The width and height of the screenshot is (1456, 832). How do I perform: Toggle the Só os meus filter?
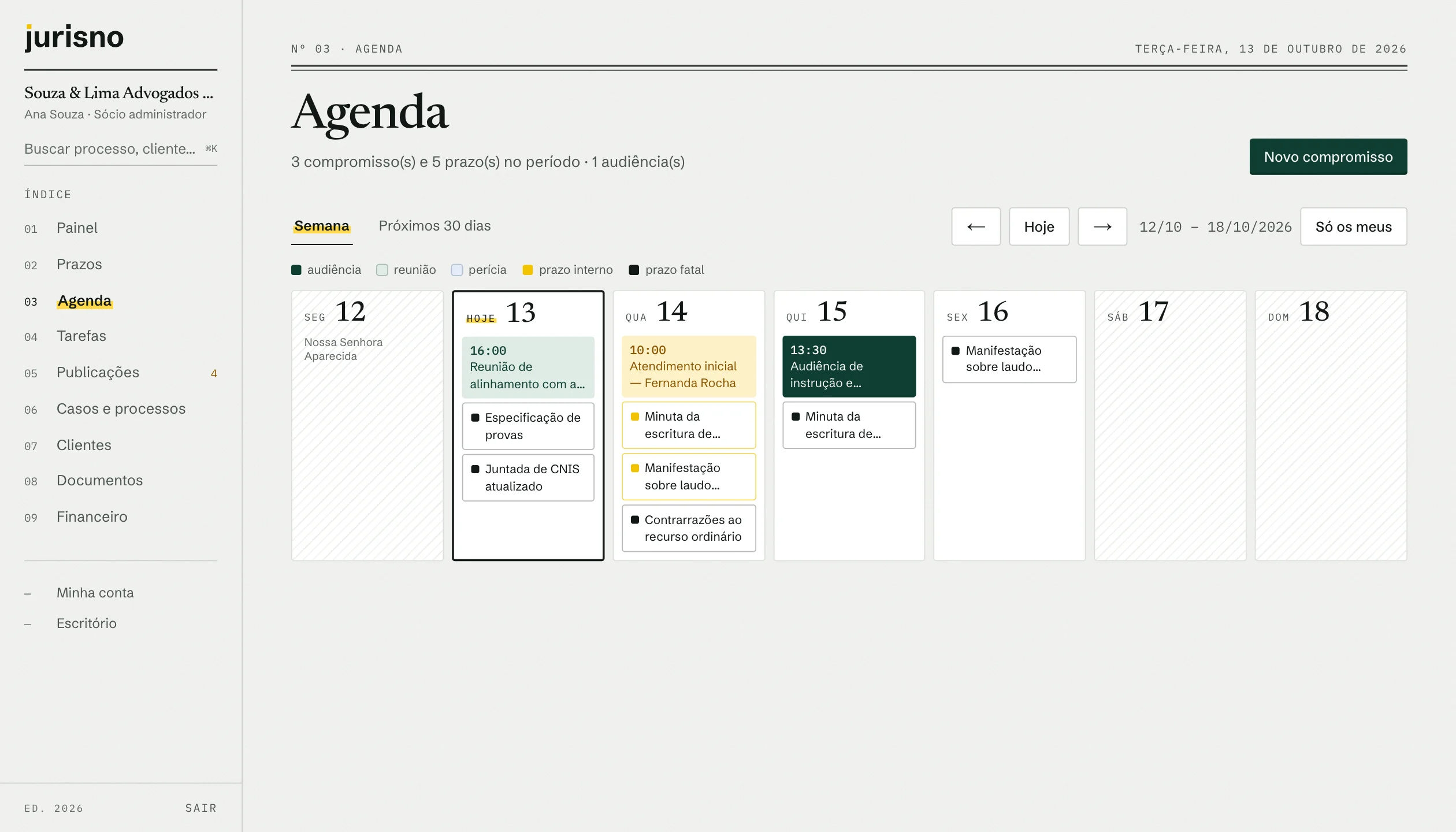(x=1353, y=226)
